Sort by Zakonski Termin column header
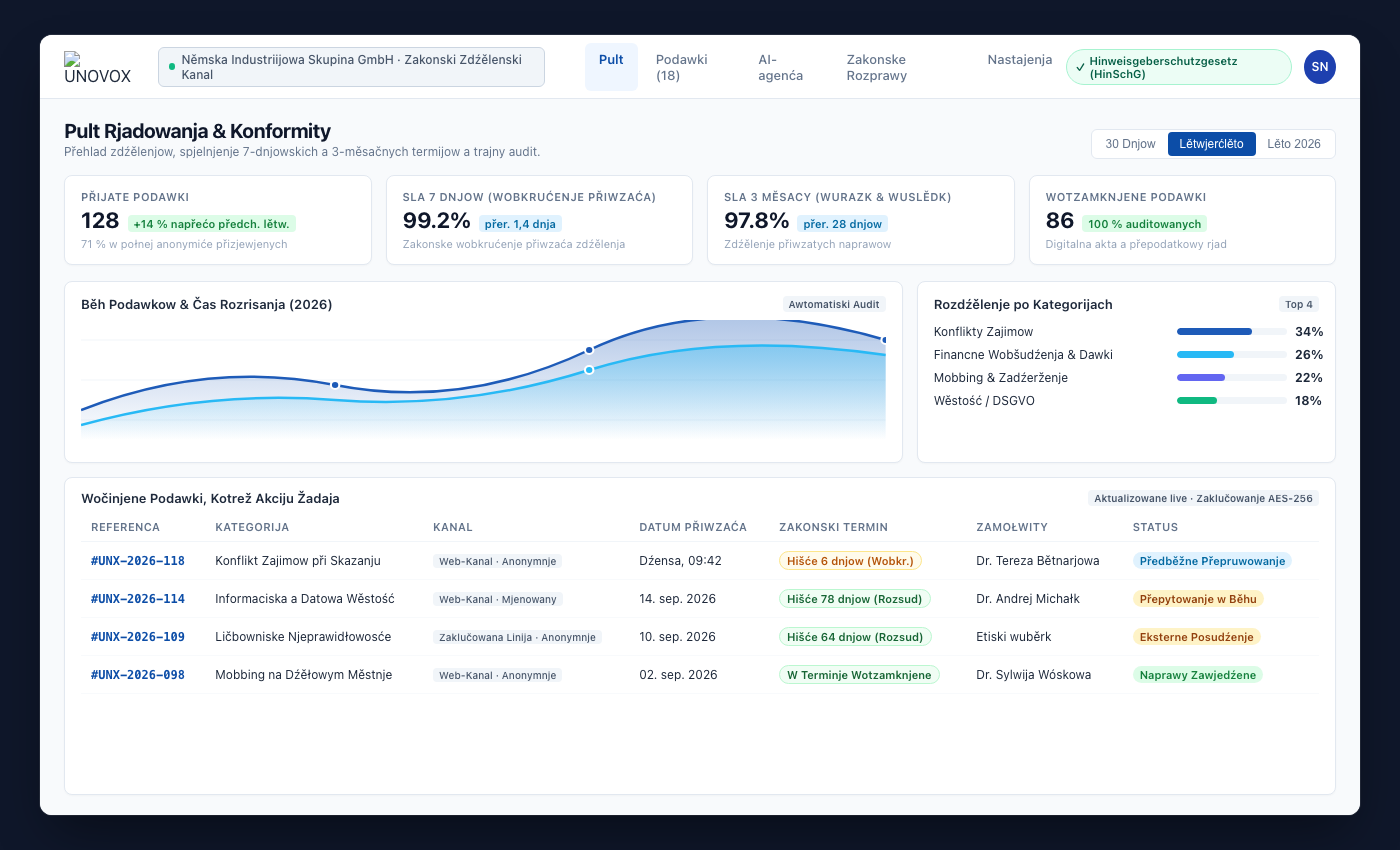Viewport: 1400px width, 850px height. click(833, 527)
